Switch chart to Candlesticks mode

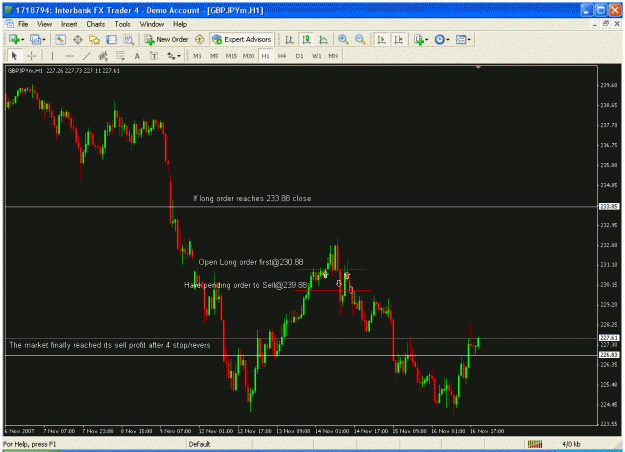[x=307, y=39]
